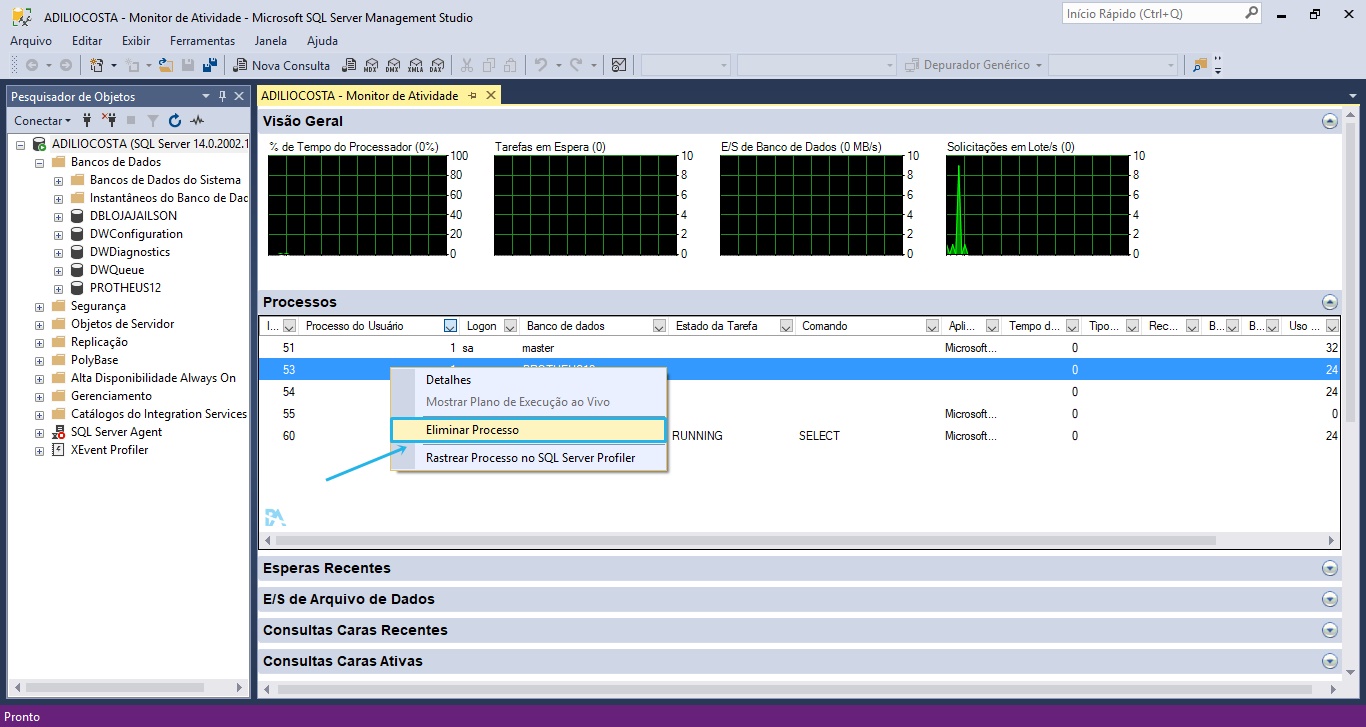1366x727 pixels.
Task: Select the PolyBase tree node
Action: click(x=94, y=360)
